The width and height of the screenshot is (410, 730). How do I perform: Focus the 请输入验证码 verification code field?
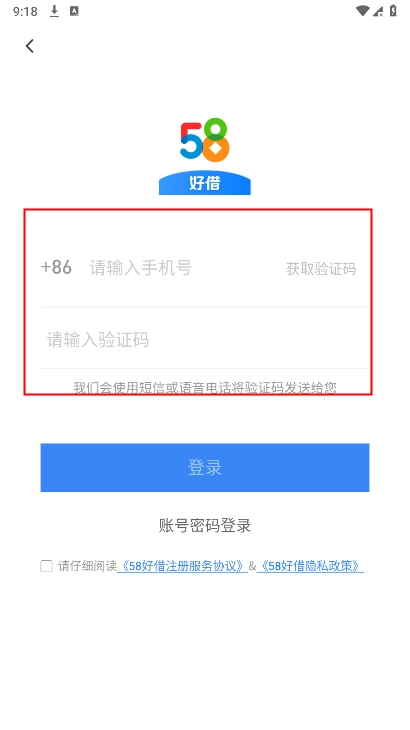(x=205, y=340)
